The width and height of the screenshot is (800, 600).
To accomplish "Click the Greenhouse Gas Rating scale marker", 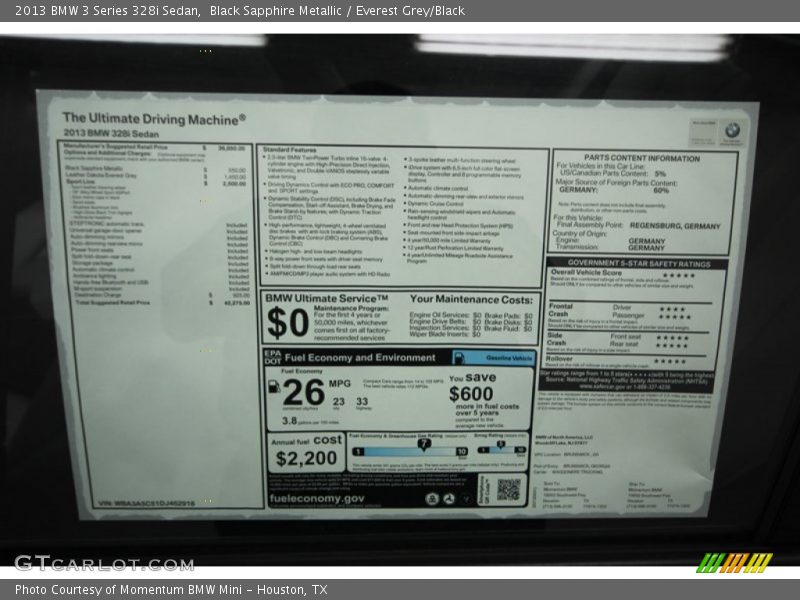I will [423, 443].
